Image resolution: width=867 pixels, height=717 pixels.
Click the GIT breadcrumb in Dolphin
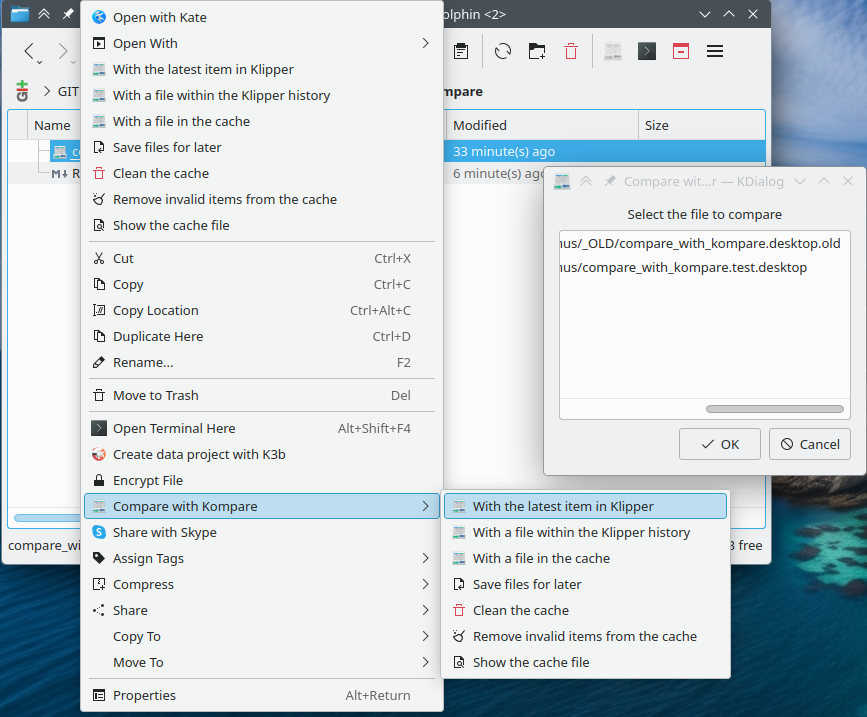tap(69, 91)
